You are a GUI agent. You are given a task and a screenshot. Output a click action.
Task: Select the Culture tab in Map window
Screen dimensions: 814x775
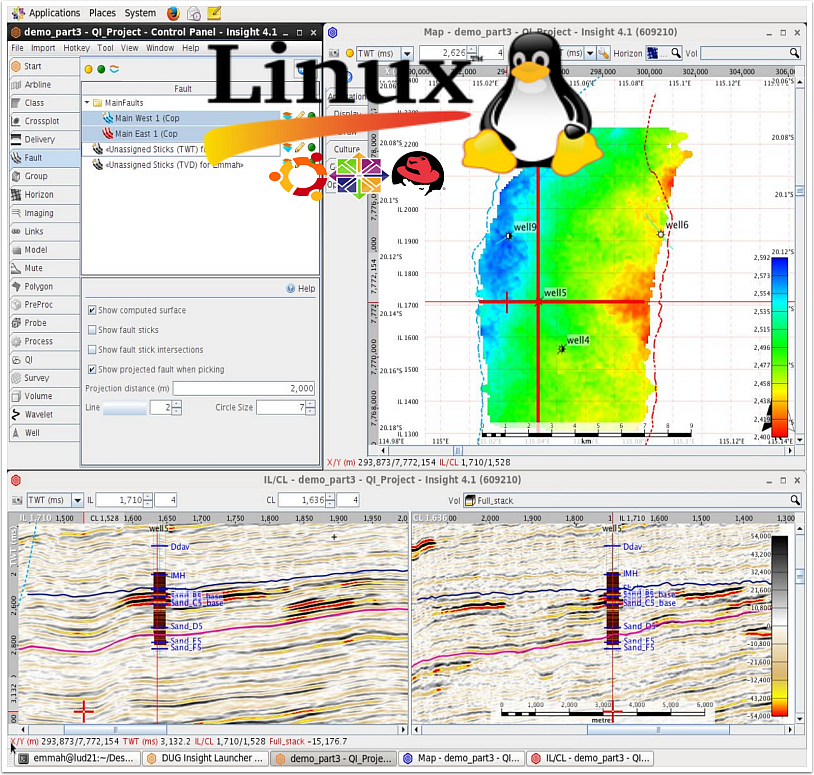point(347,149)
